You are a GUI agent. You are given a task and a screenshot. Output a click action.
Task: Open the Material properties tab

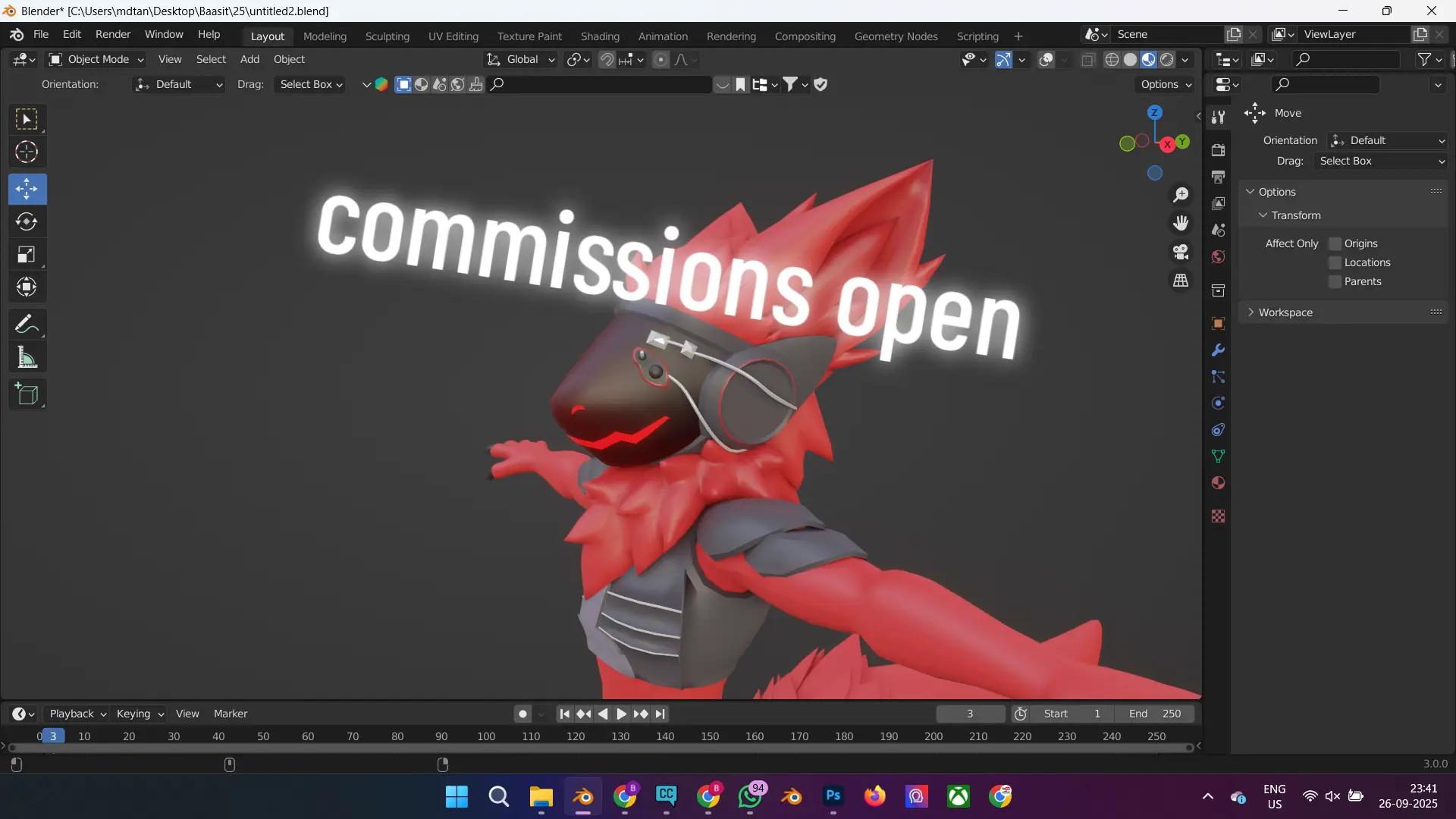[x=1218, y=483]
